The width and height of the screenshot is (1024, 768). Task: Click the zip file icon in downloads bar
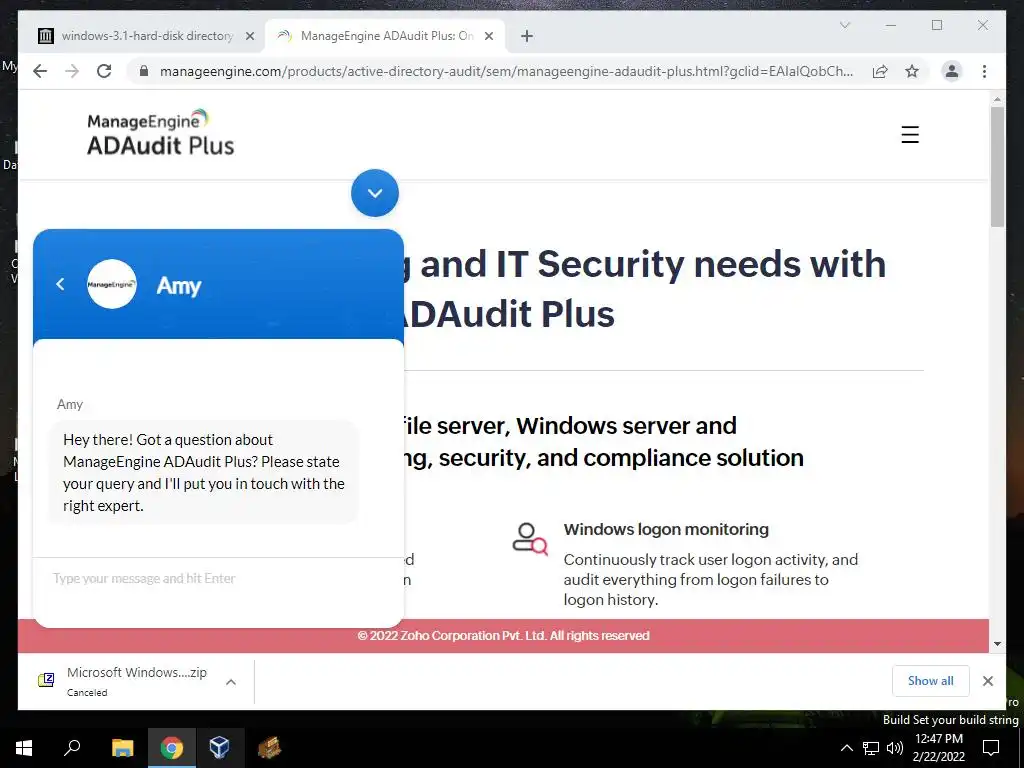coord(46,680)
